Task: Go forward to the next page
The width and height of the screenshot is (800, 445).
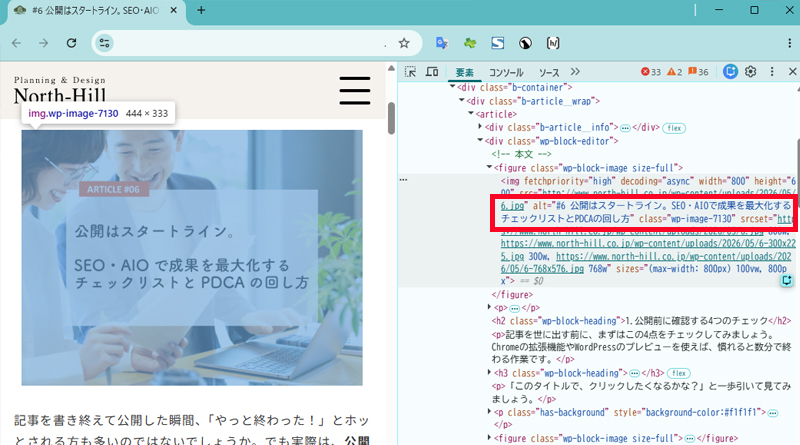Action: point(43,43)
